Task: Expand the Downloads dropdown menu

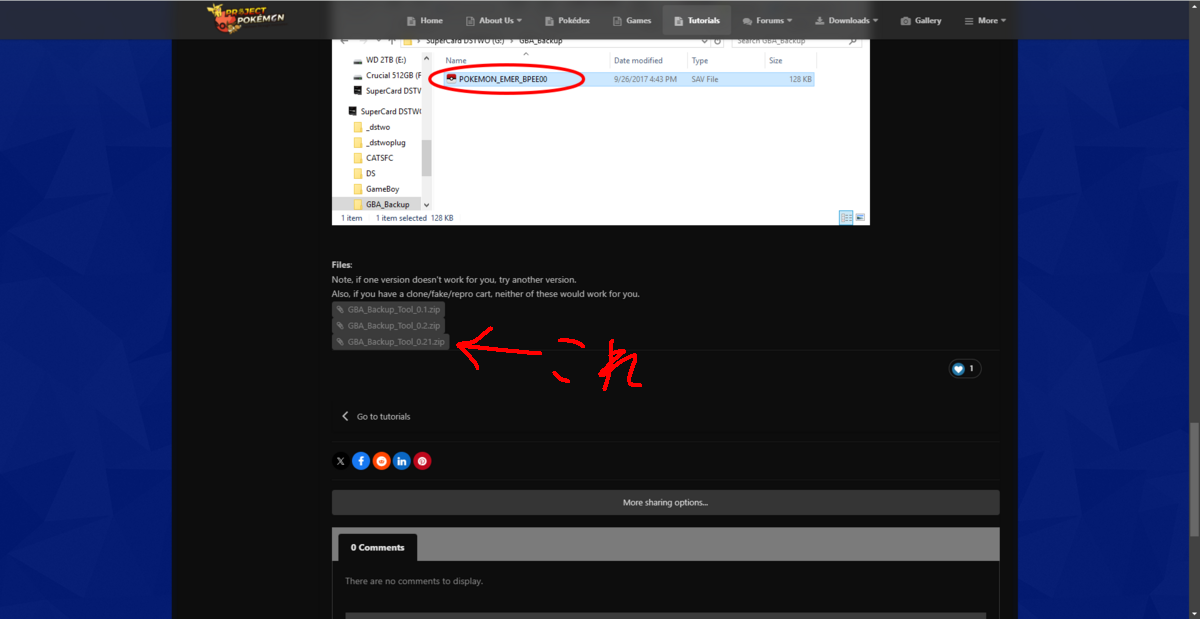Action: pos(846,20)
